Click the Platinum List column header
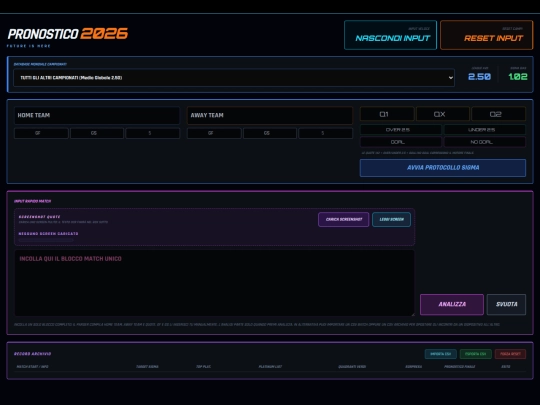Image resolution: width=540 pixels, height=405 pixels. point(270,367)
